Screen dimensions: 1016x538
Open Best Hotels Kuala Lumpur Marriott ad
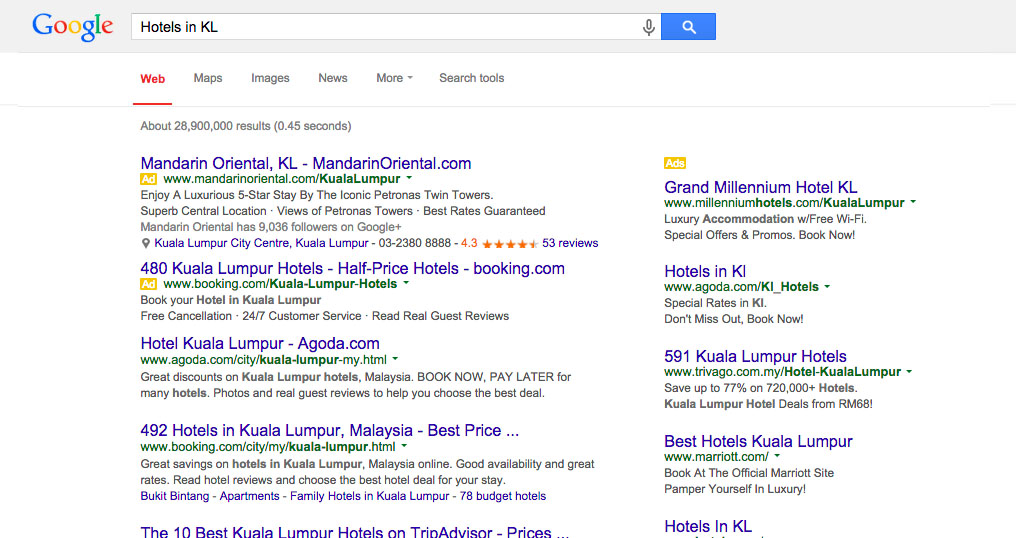click(x=758, y=441)
